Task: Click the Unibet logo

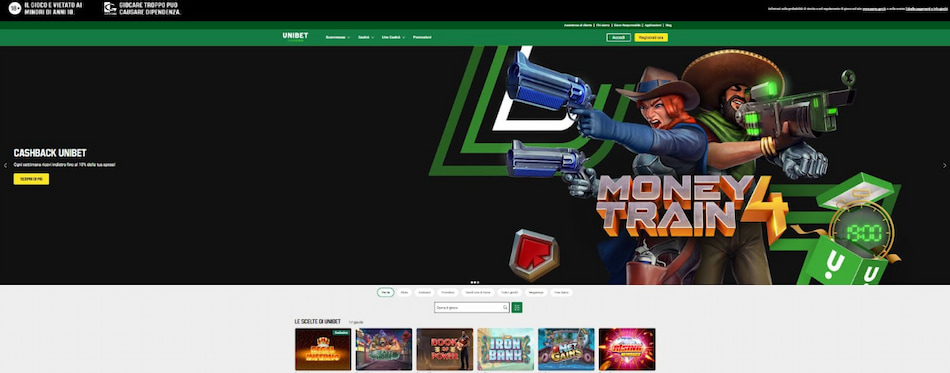Action: (x=295, y=36)
